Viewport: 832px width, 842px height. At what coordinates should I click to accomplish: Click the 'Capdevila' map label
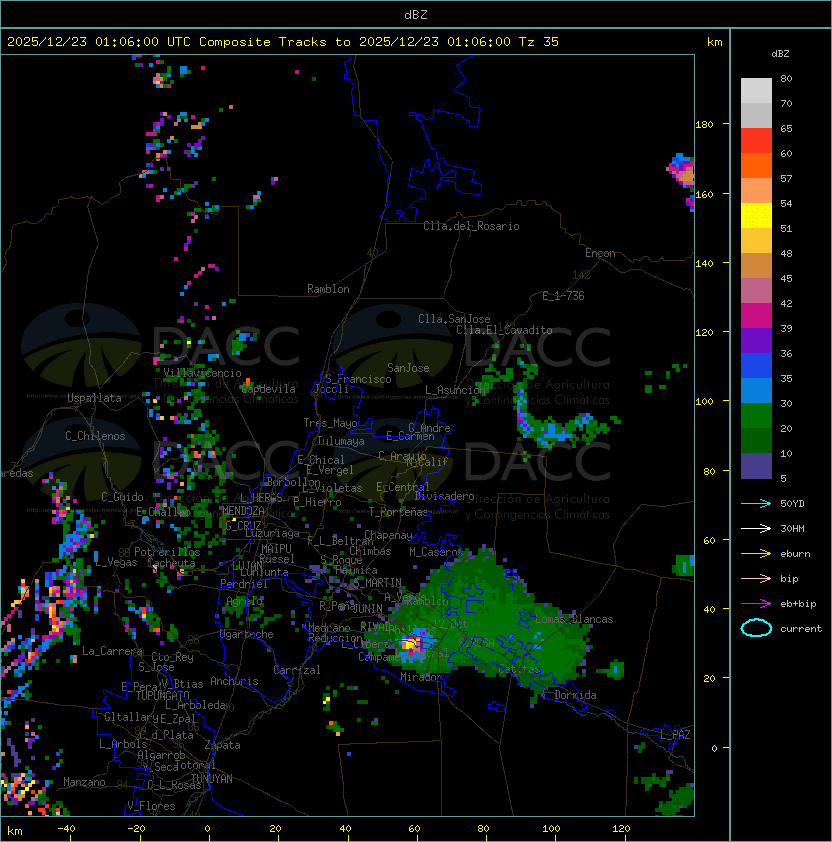[269, 389]
